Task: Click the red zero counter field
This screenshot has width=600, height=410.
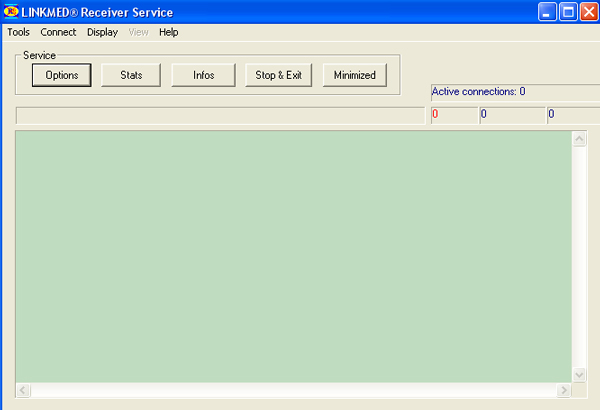Action: pyautogui.click(x=454, y=115)
